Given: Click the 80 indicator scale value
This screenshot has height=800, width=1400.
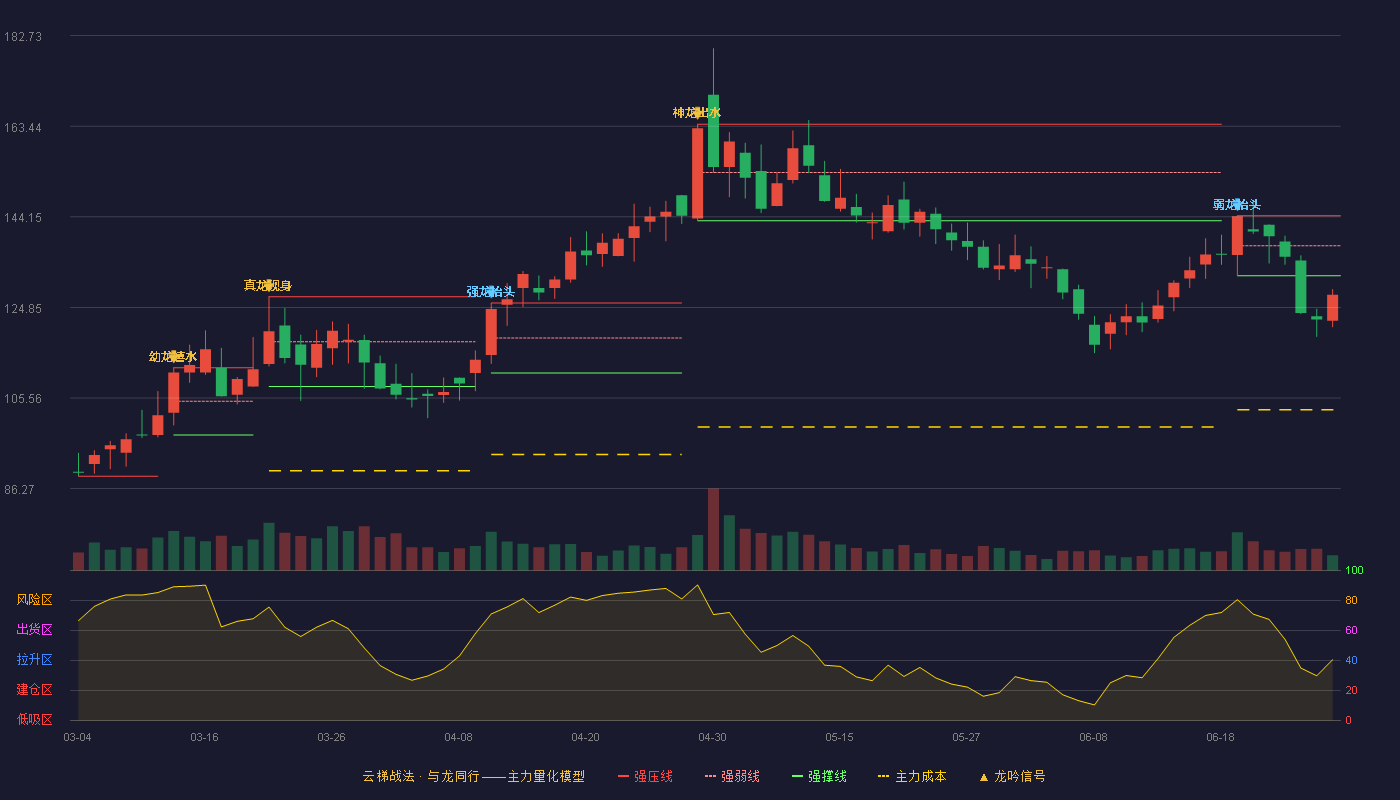Looking at the screenshot, I should [1350, 600].
